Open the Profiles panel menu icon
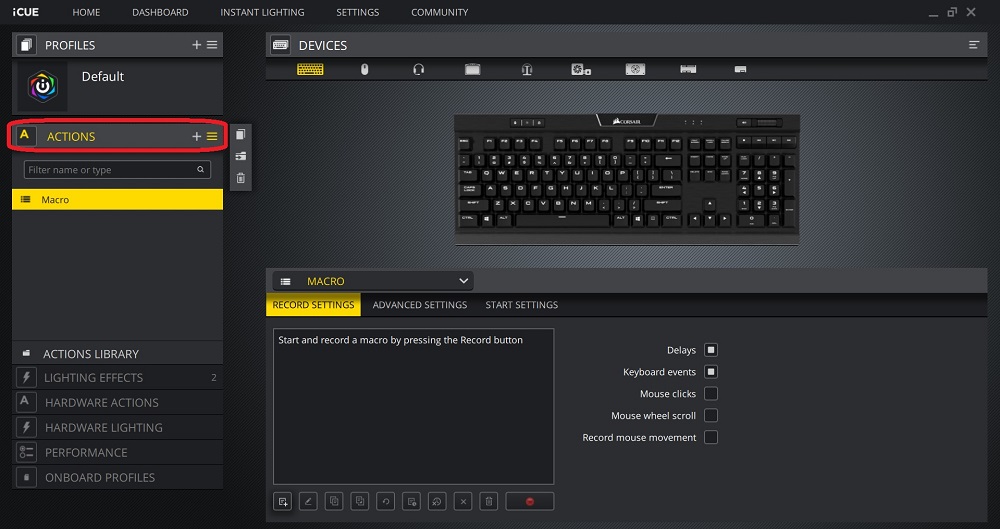Viewport: 1000px width, 529px height. point(212,45)
